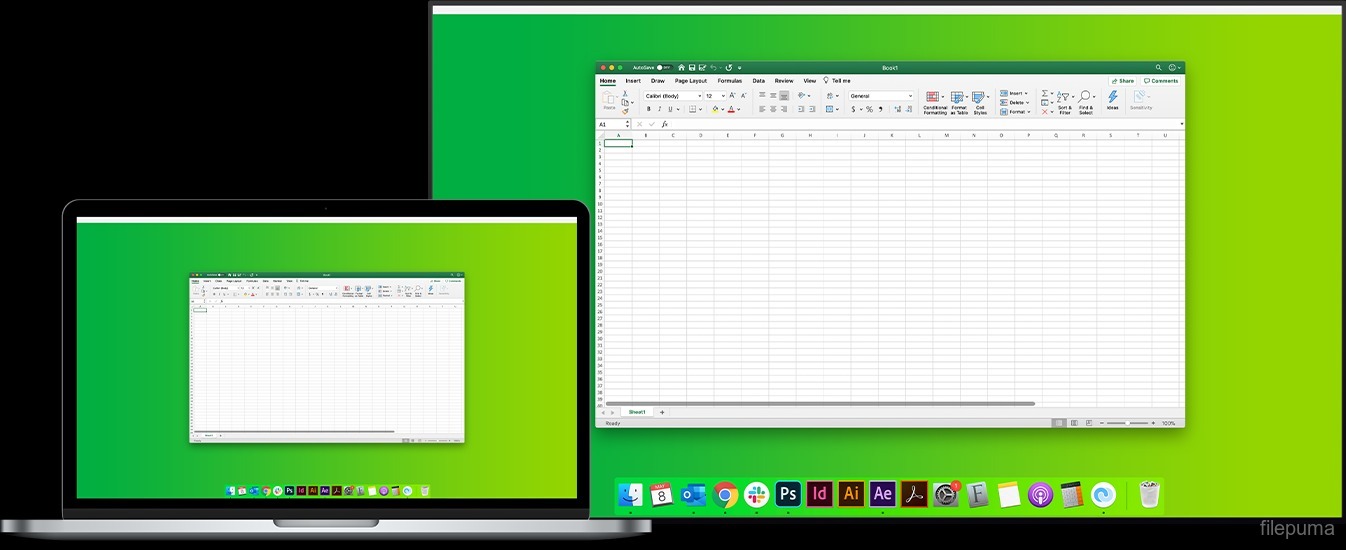This screenshot has width=1346, height=550.
Task: Open Photoshop from the large dock
Action: (788, 494)
